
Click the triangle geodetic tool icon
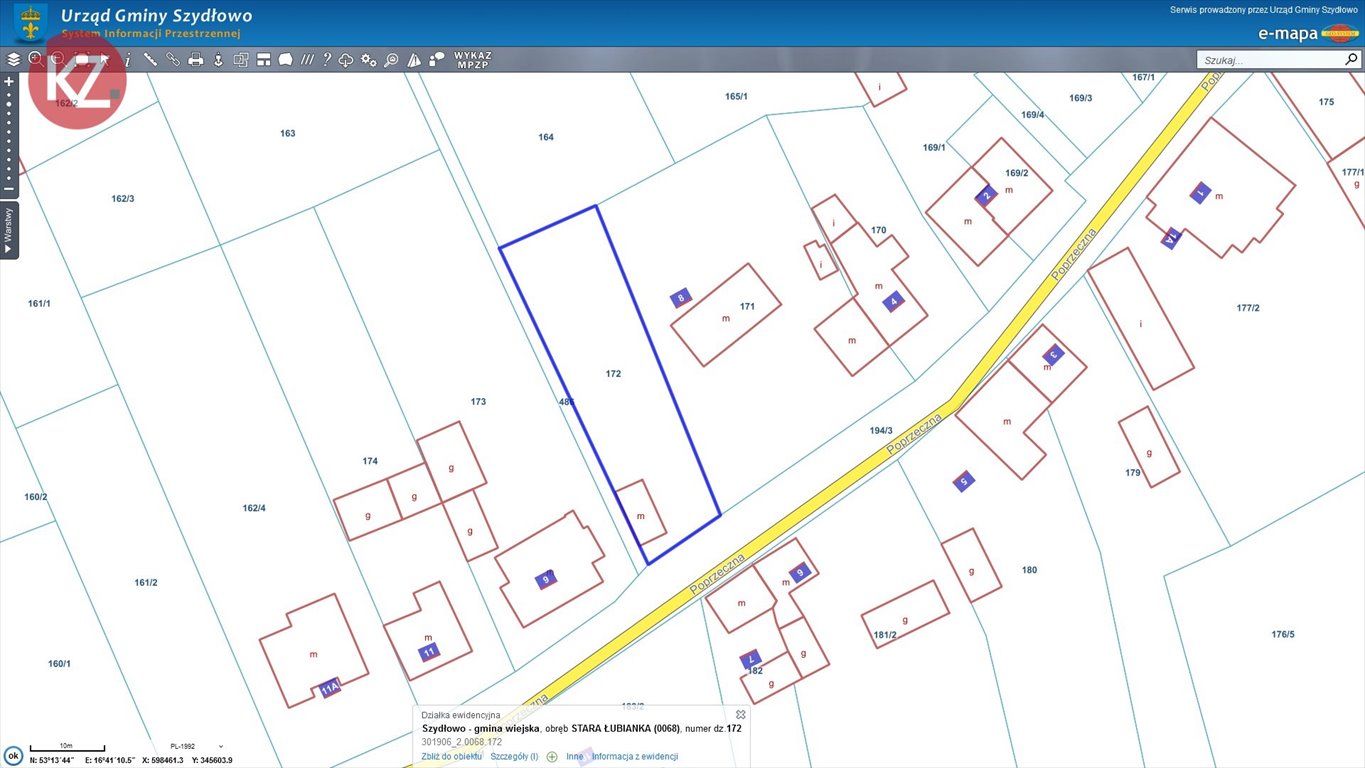pos(414,60)
